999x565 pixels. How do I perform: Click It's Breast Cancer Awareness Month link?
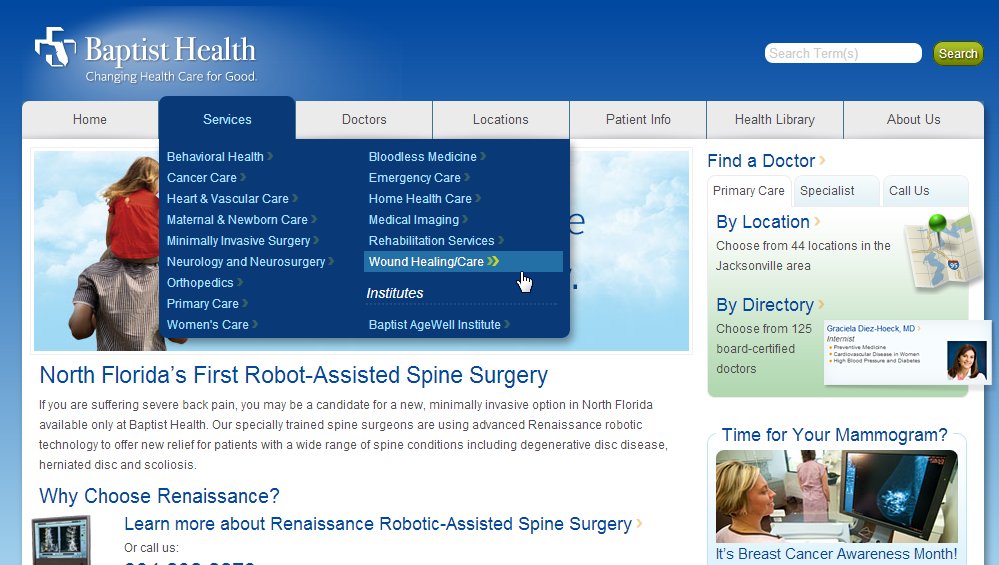[x=836, y=554]
